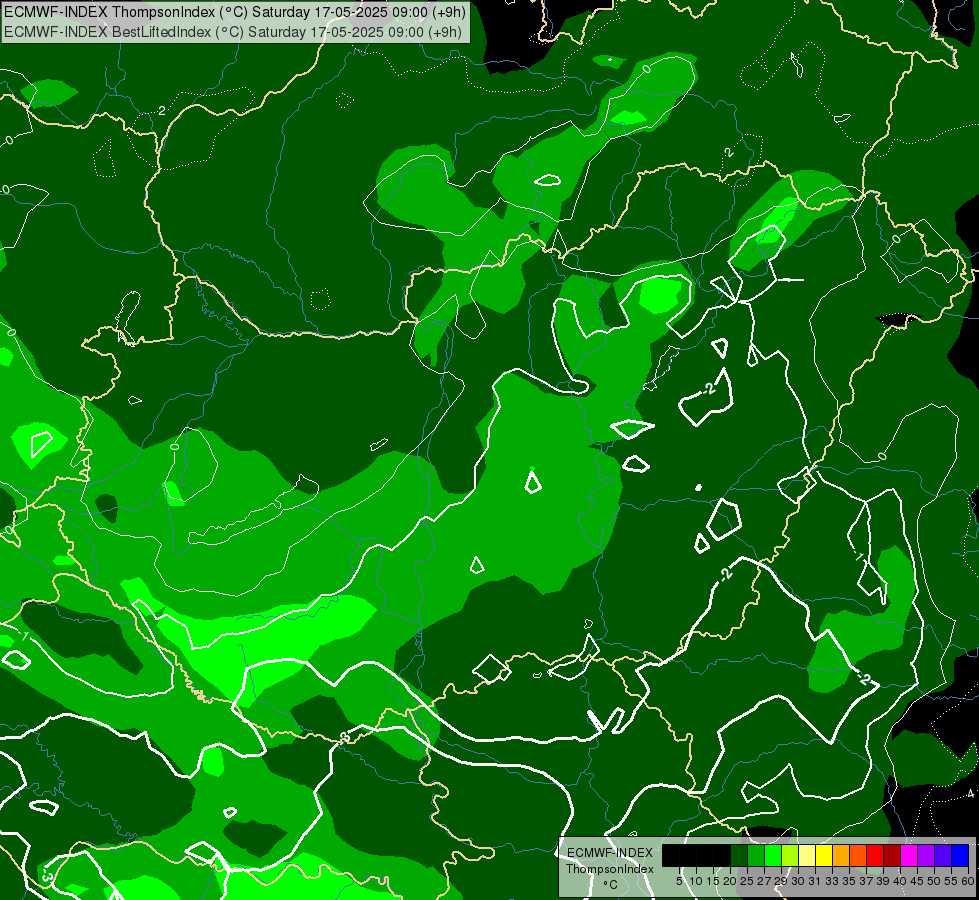Click the legend tick value 40
The width and height of the screenshot is (979, 900).
[900, 881]
